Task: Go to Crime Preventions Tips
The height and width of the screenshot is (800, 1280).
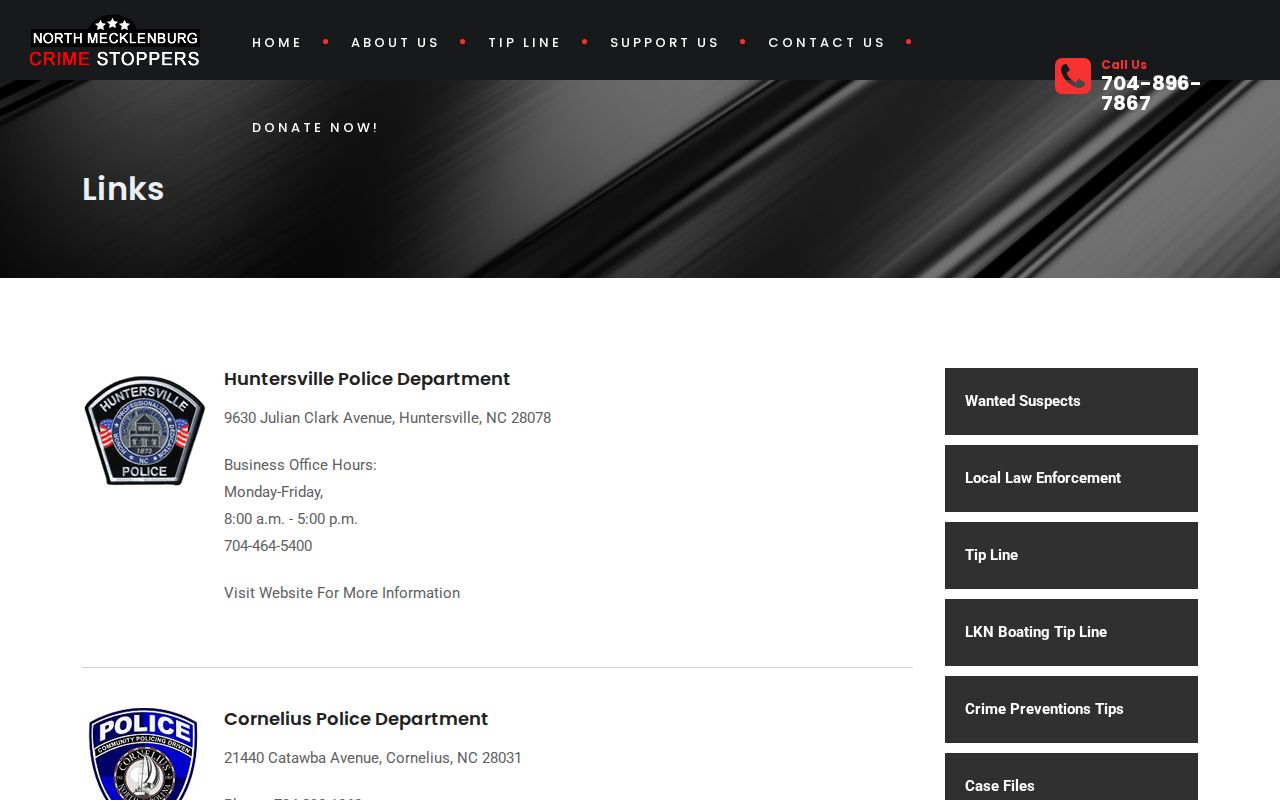Action: pyautogui.click(x=1071, y=709)
